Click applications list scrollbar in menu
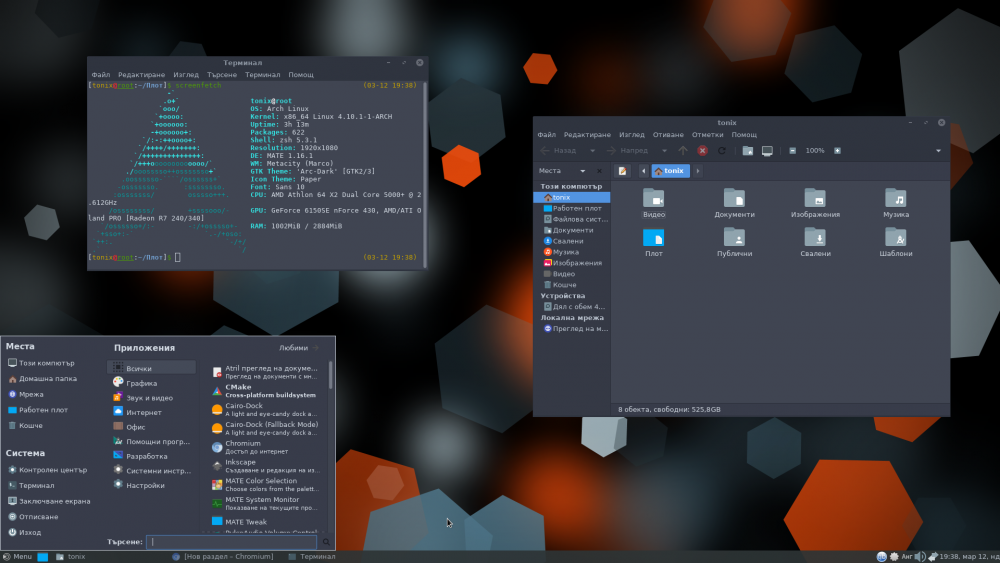Screen dimensions: 1000x563 pos(330,375)
